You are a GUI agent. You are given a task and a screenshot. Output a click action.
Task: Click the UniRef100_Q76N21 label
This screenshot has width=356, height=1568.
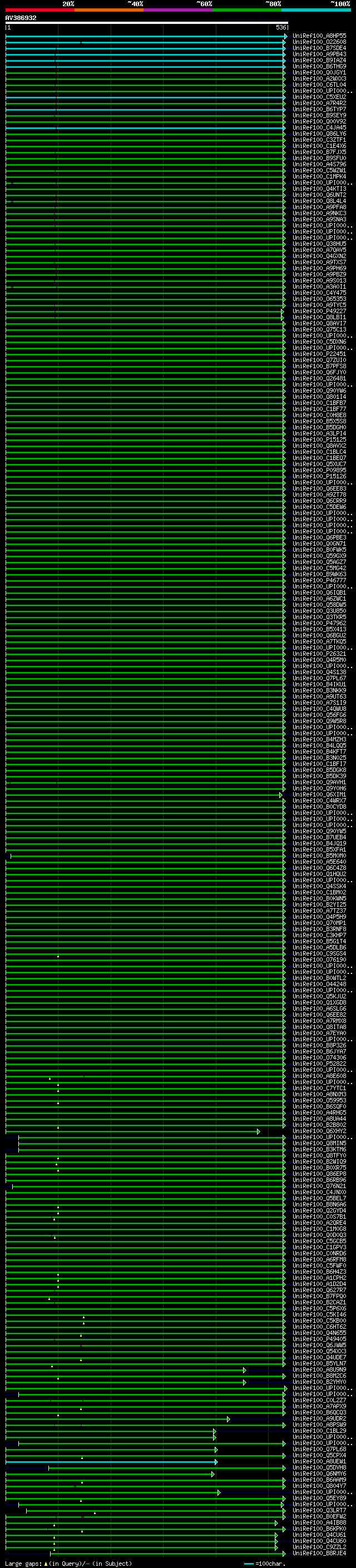(319, 1186)
